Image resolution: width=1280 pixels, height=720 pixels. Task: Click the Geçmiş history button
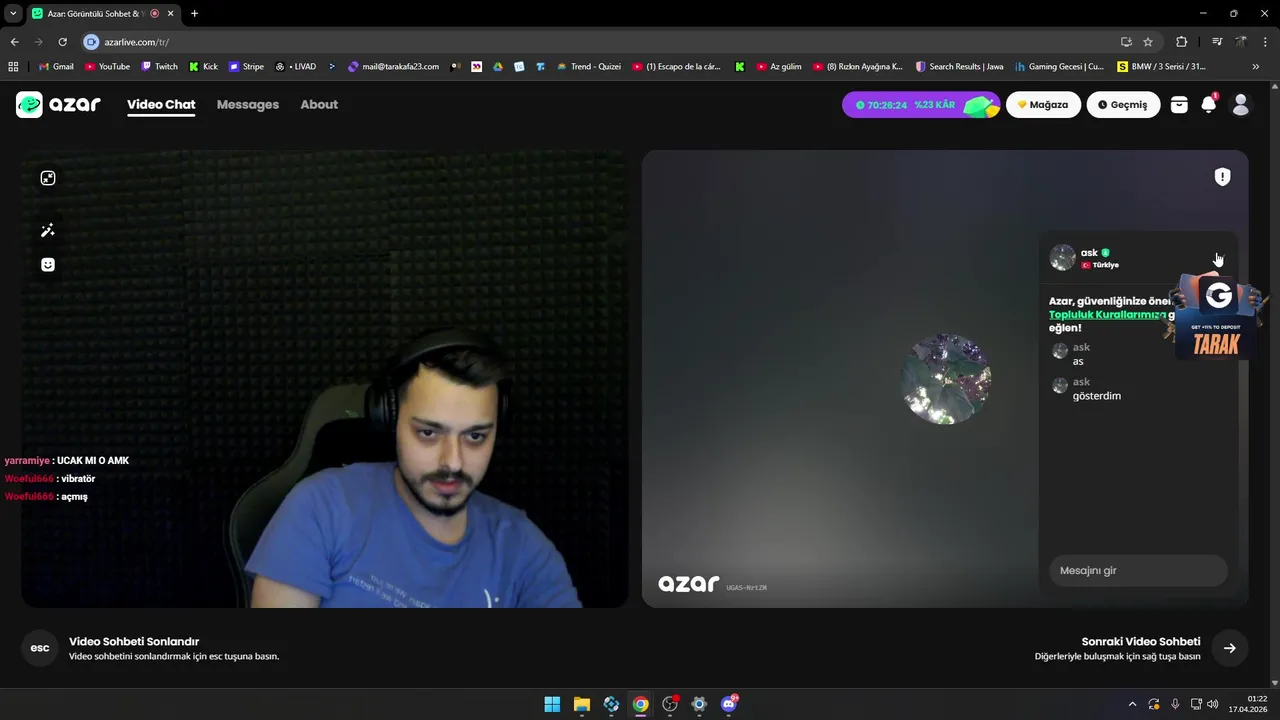pos(1123,104)
